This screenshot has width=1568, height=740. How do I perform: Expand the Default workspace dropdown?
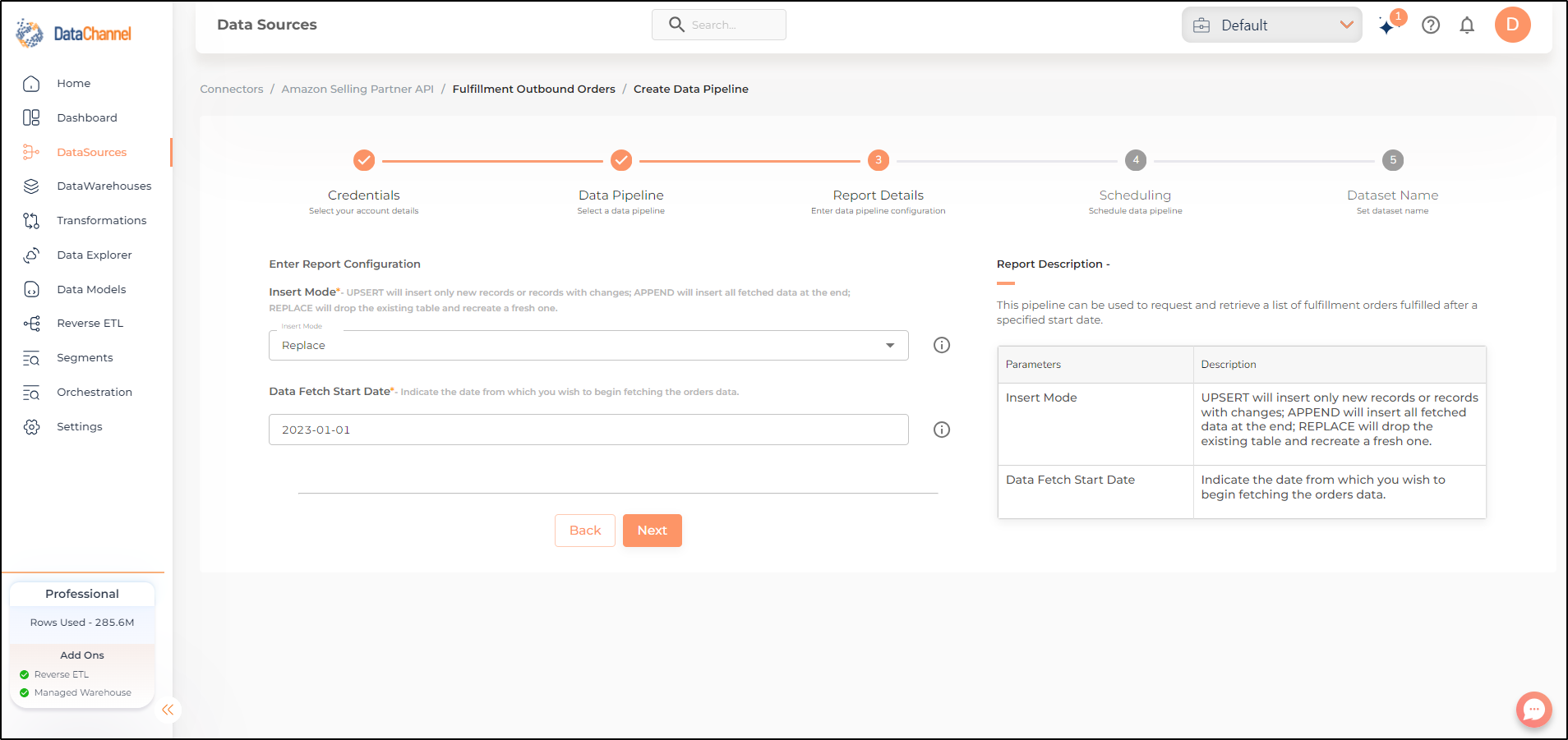click(x=1272, y=25)
